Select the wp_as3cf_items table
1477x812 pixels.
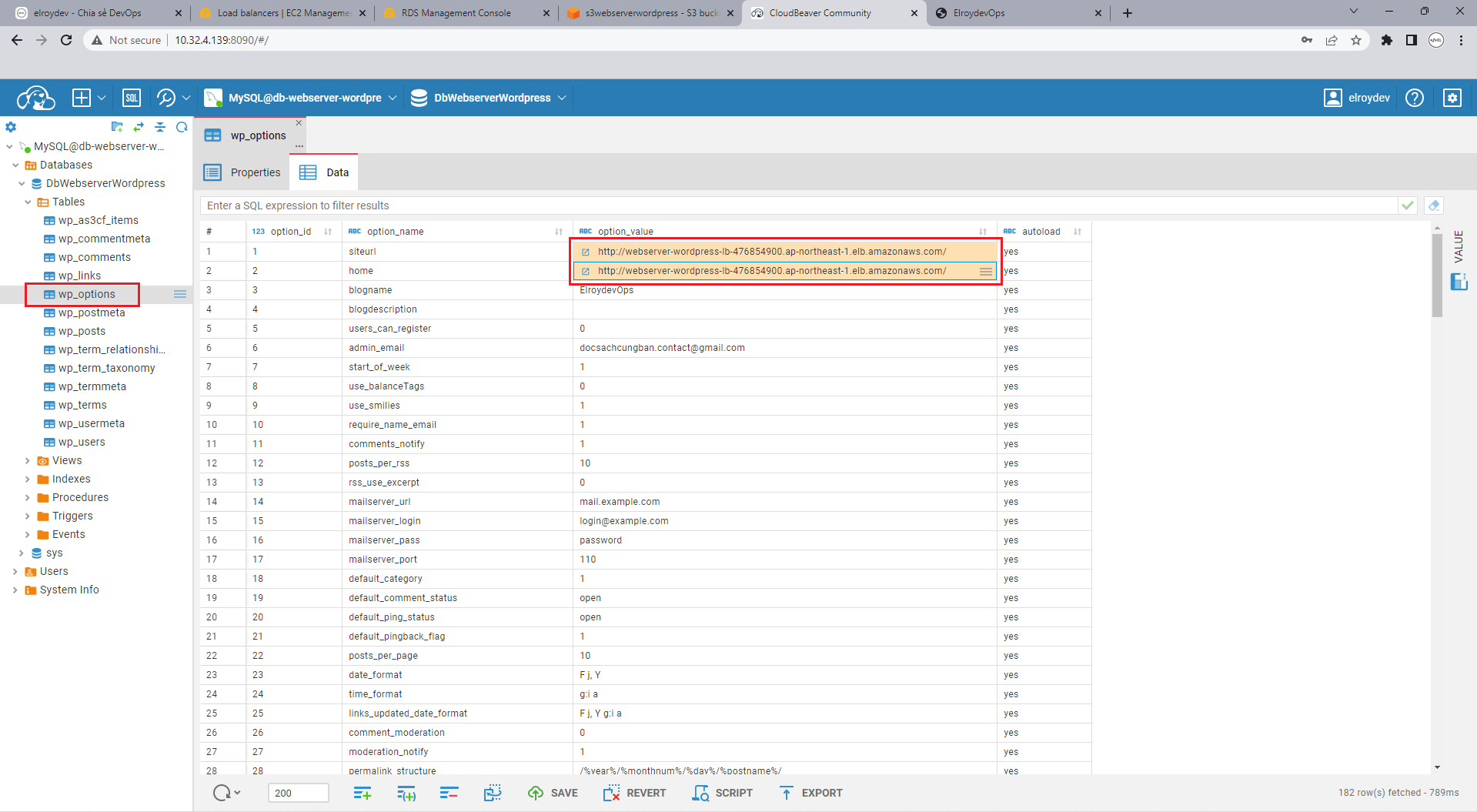pos(99,220)
